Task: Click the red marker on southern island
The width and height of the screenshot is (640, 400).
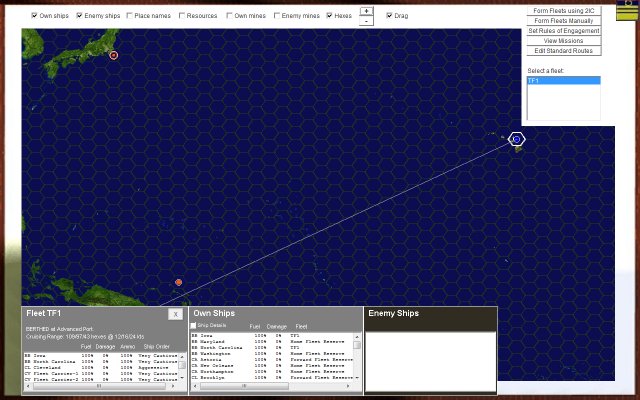Action: click(179, 282)
